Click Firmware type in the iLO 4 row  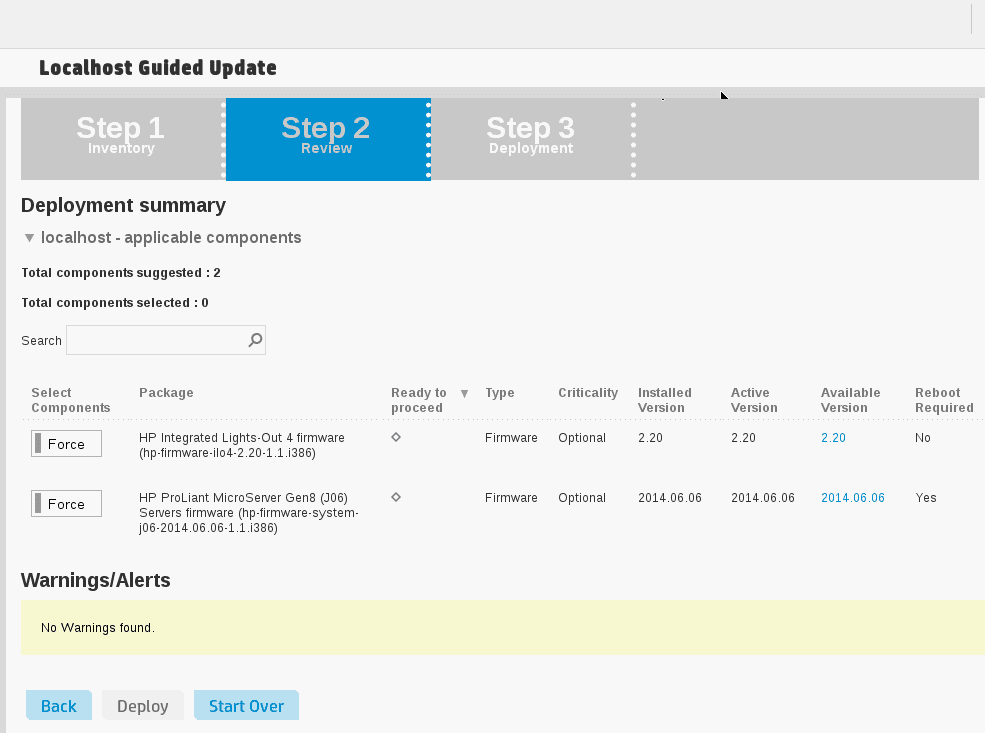(511, 438)
